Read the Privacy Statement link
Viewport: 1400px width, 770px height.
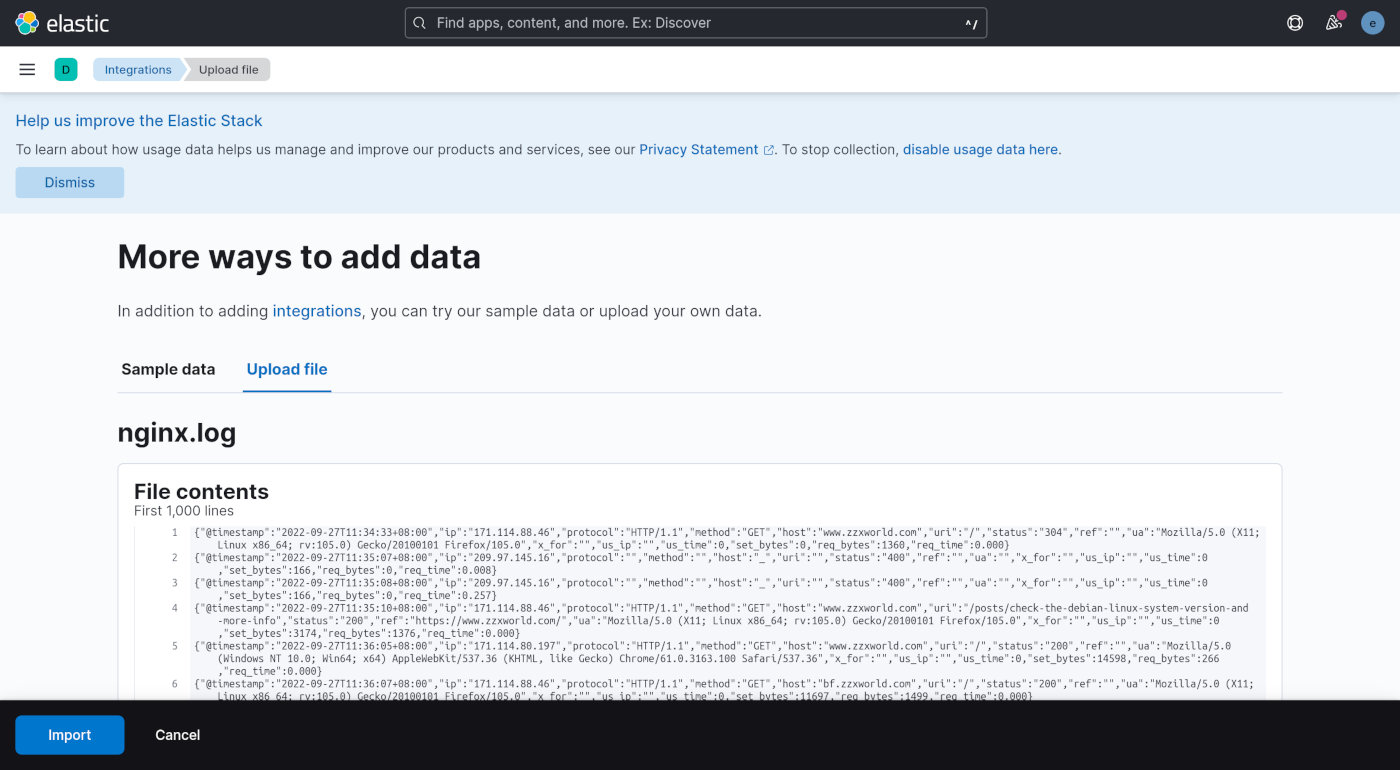(x=698, y=149)
